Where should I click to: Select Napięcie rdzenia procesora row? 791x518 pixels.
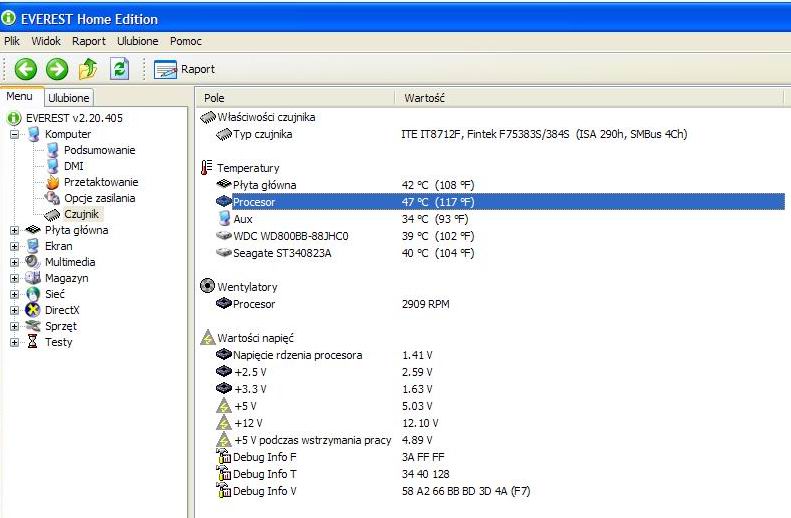(492, 355)
